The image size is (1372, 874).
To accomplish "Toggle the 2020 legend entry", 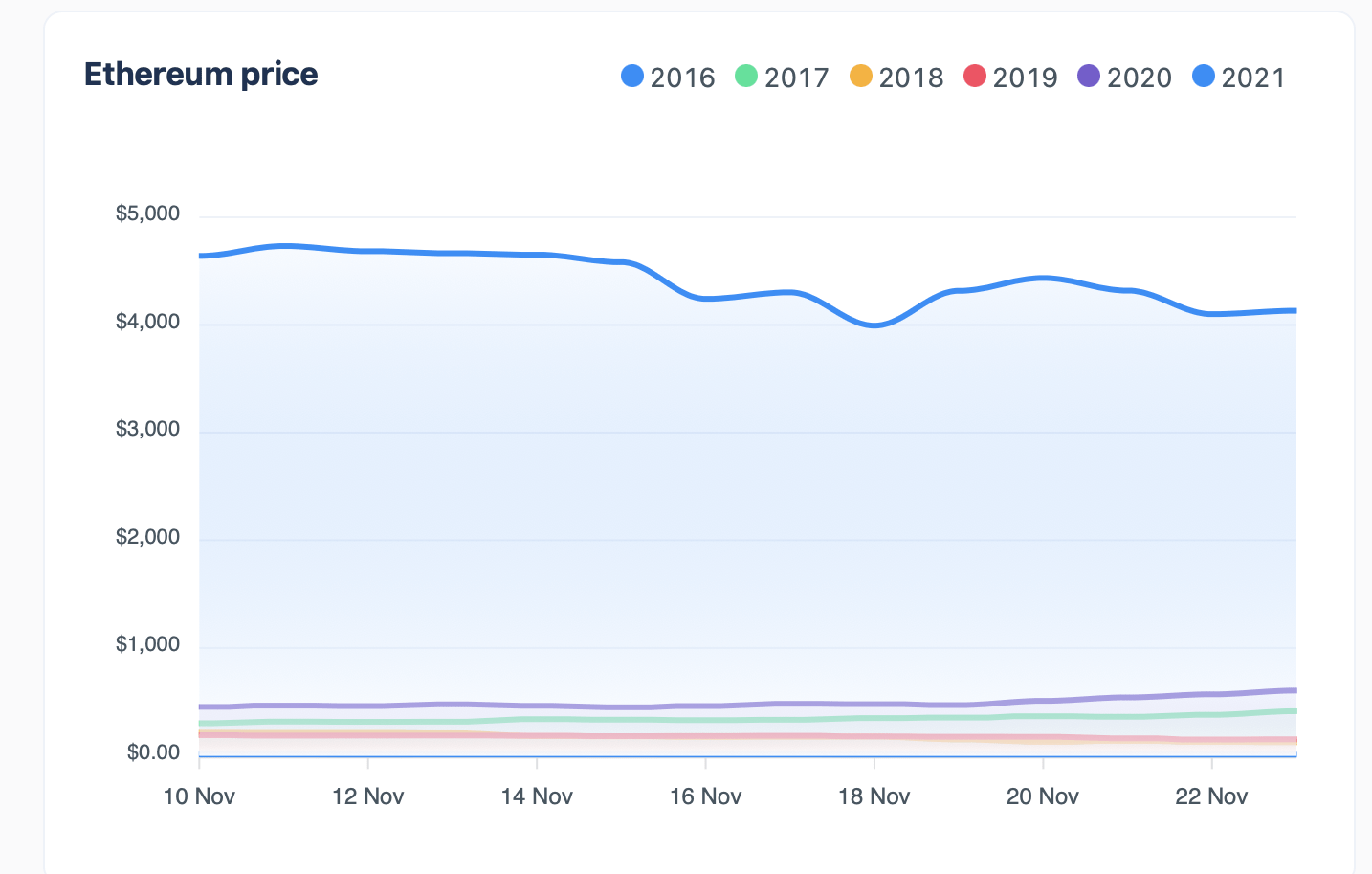I will tap(1124, 77).
